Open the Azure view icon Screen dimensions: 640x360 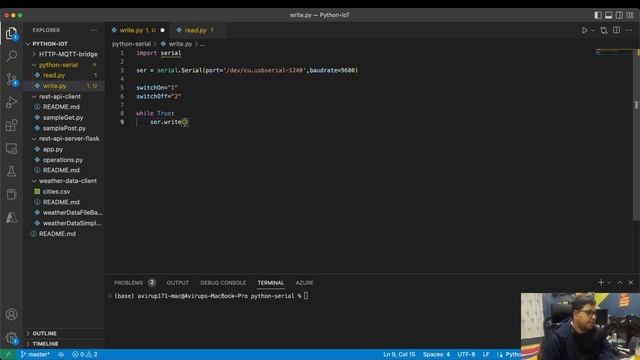click(11, 218)
